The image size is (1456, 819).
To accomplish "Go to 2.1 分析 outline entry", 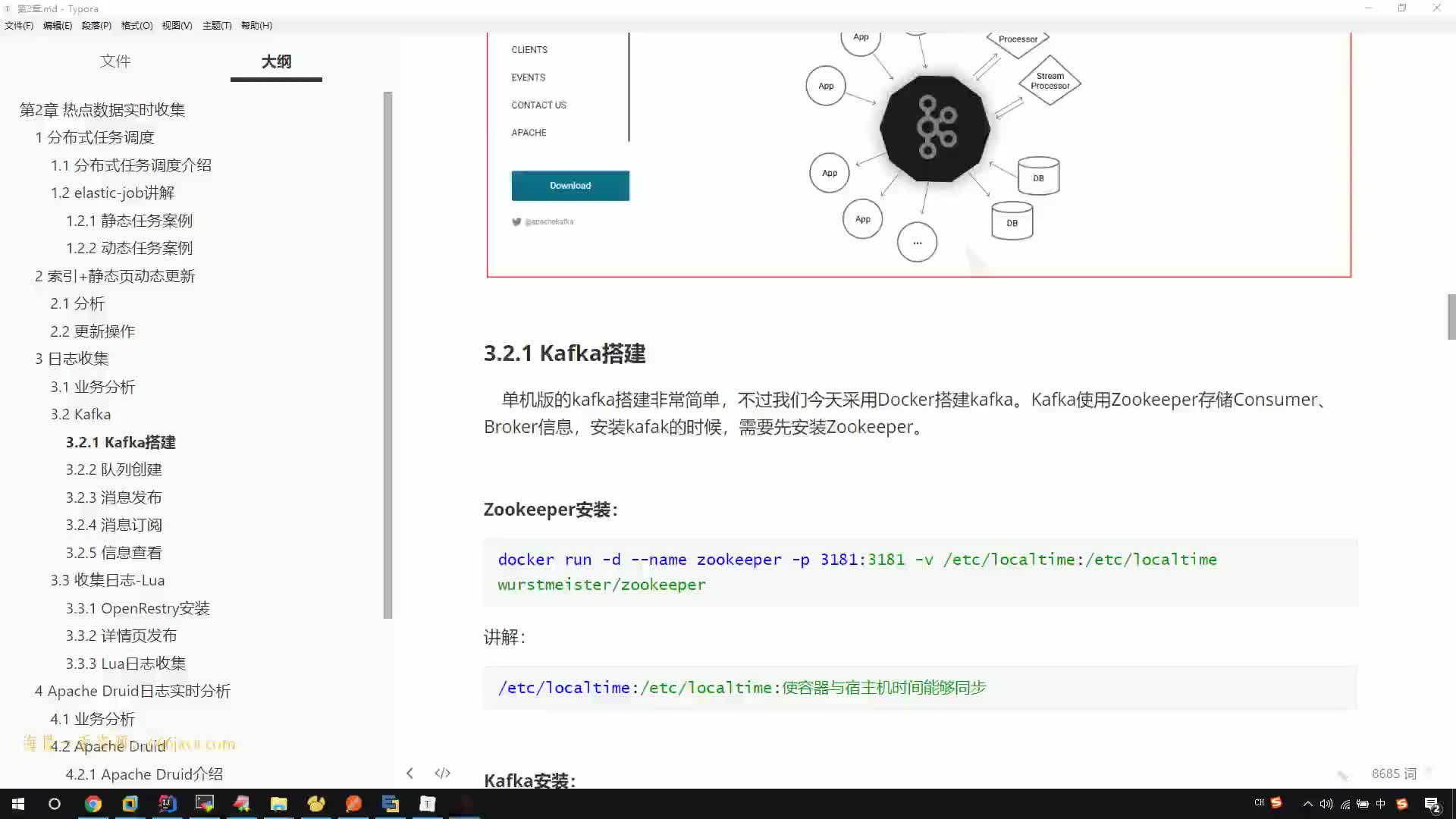I will [x=77, y=303].
